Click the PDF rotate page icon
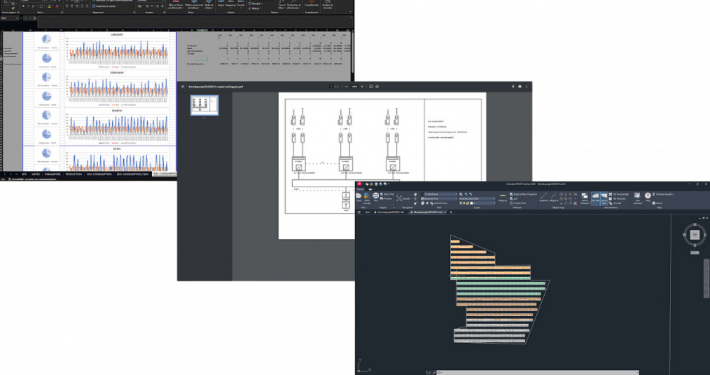The image size is (710, 375). (377, 87)
